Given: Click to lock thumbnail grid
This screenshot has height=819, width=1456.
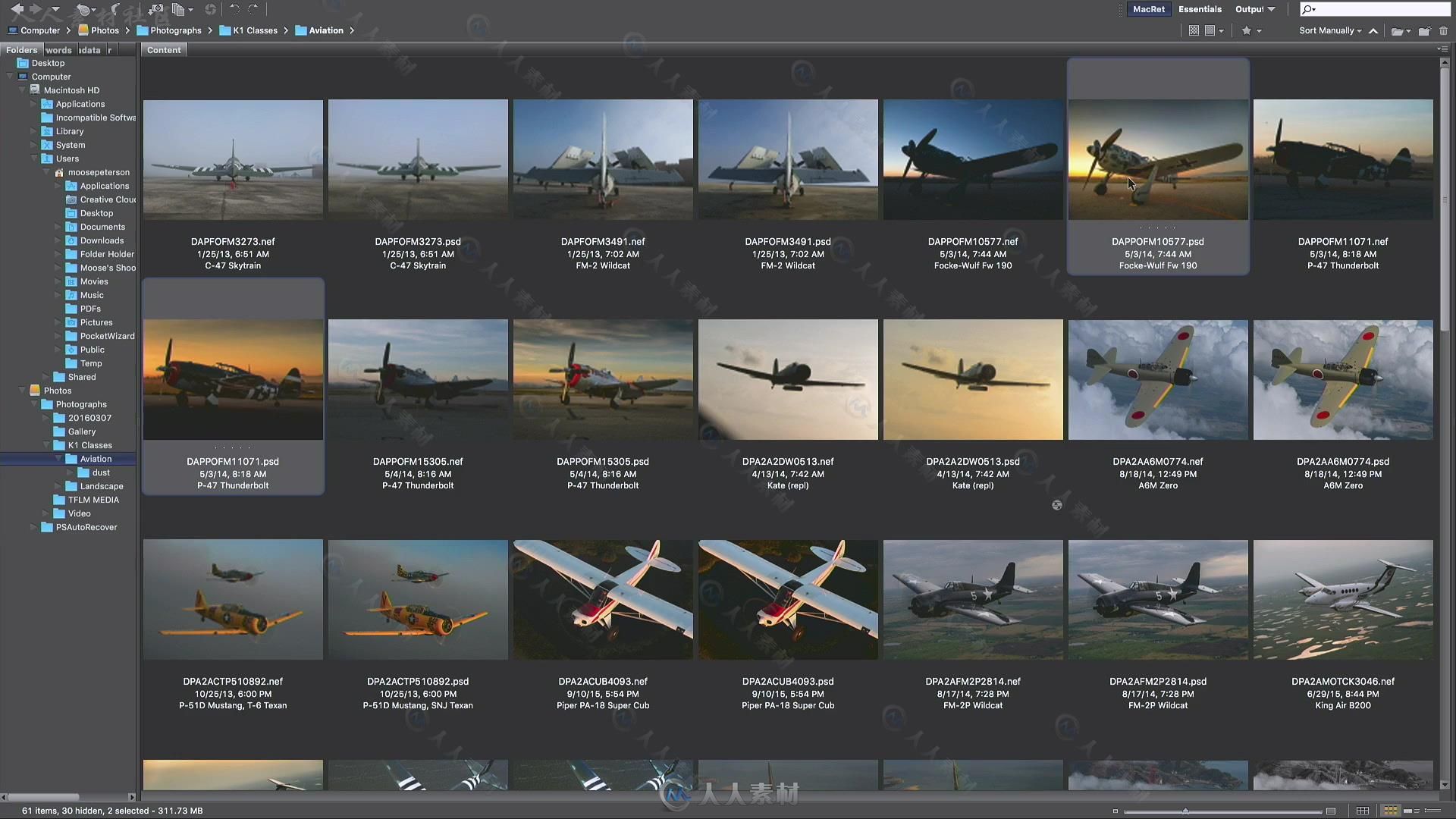Looking at the screenshot, I should [x=1363, y=811].
